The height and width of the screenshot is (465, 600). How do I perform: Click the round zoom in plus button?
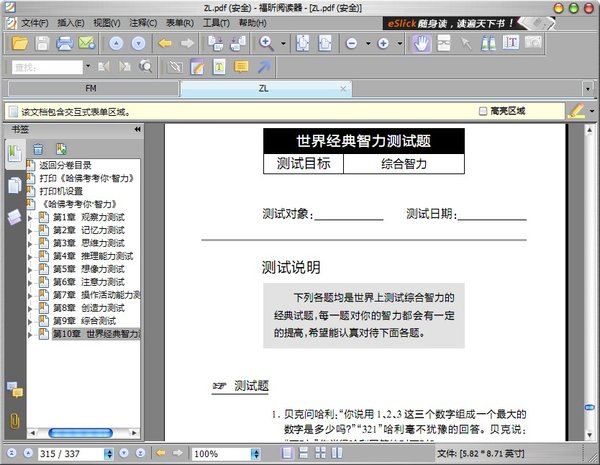tap(383, 43)
